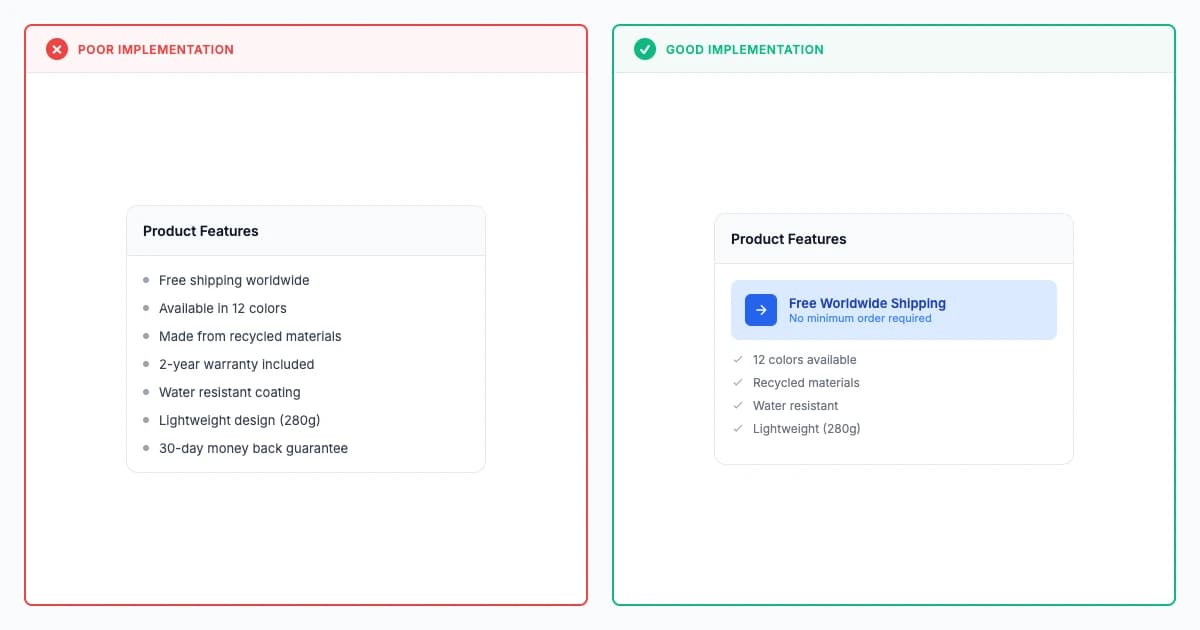The image size is (1200, 630).
Task: Select Made from recycled materials list item
Action: (x=242, y=336)
